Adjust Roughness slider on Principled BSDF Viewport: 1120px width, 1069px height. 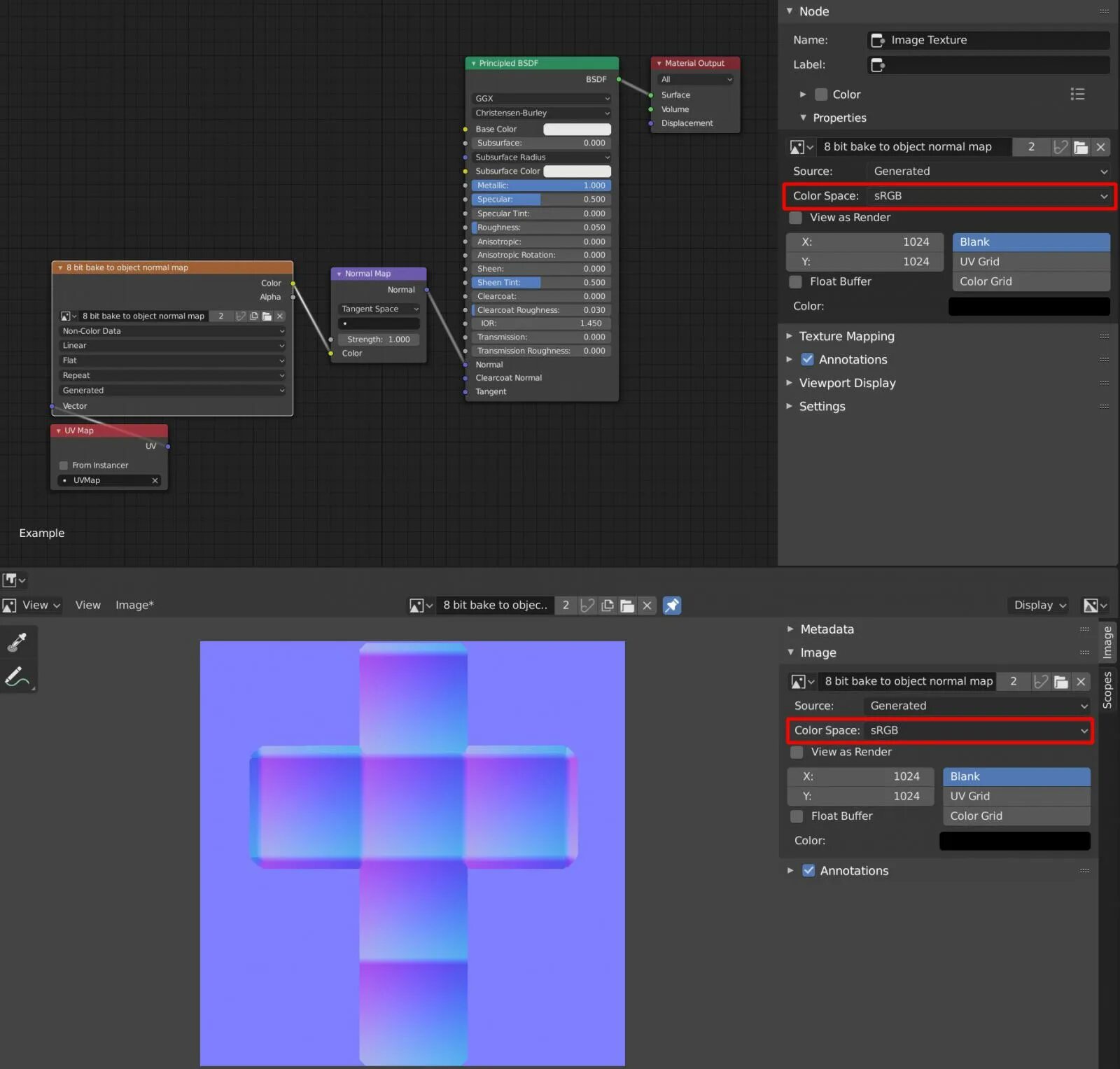pyautogui.click(x=541, y=228)
